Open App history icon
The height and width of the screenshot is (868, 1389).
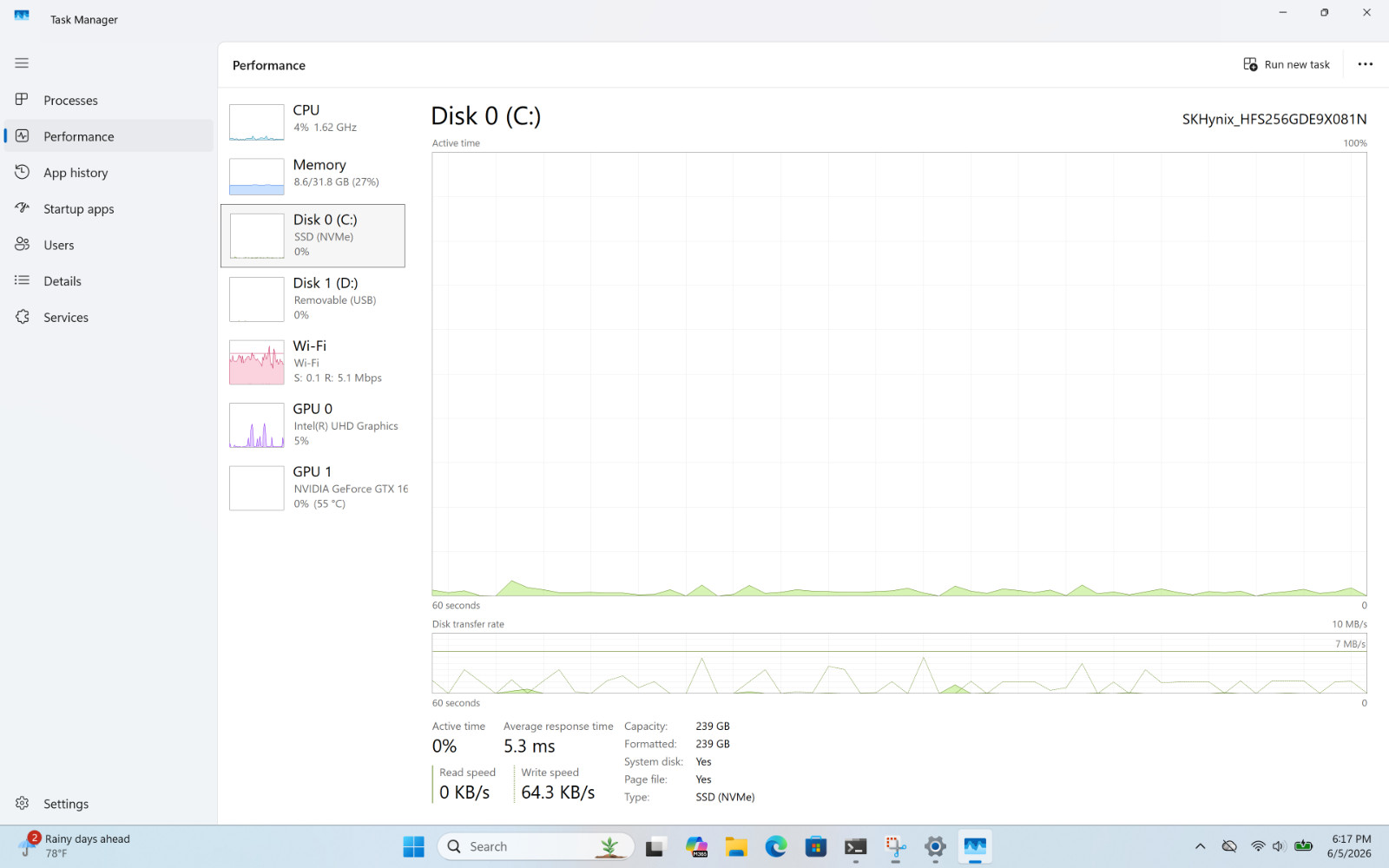(22, 172)
